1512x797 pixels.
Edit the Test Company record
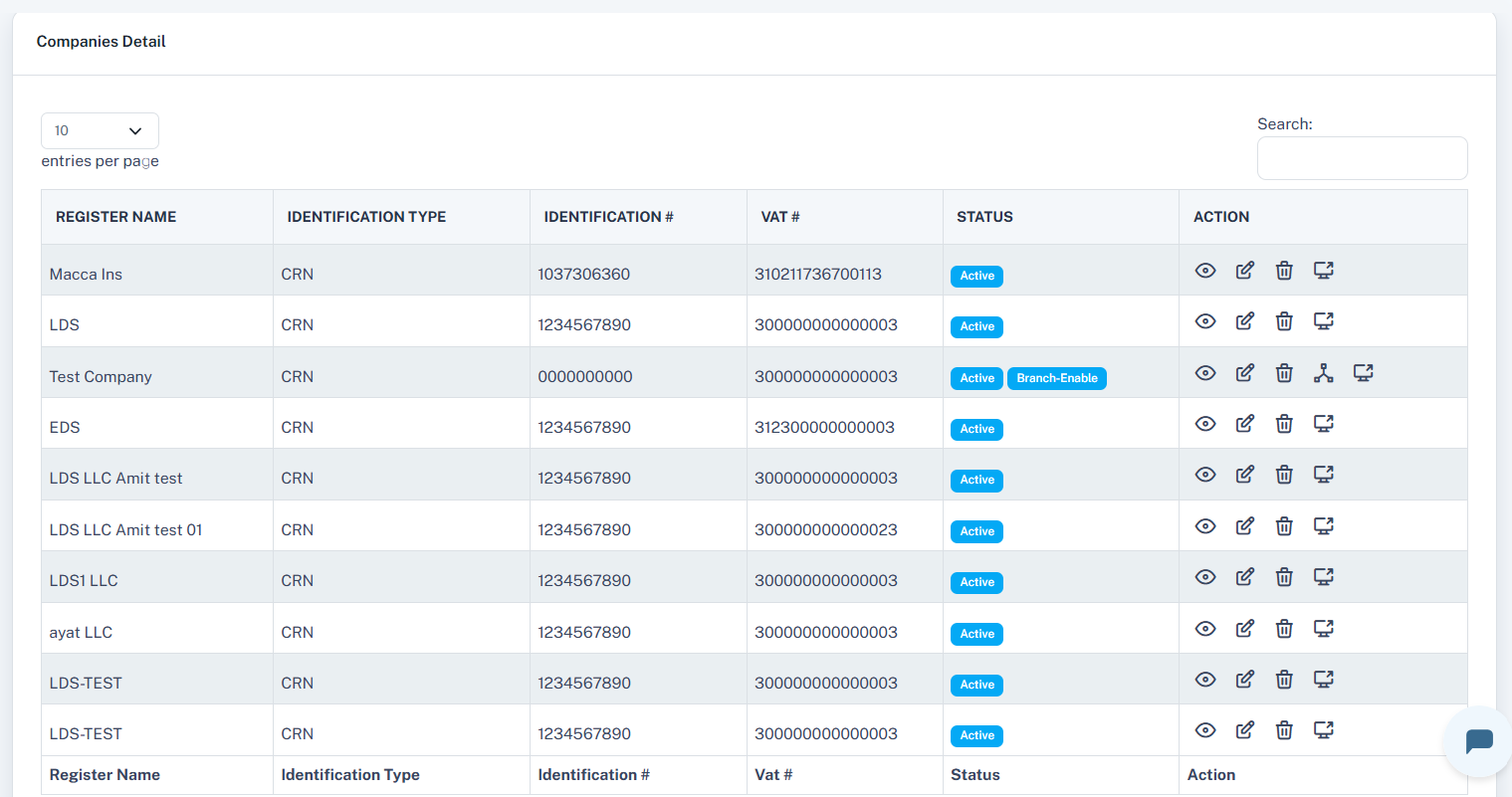coord(1244,373)
